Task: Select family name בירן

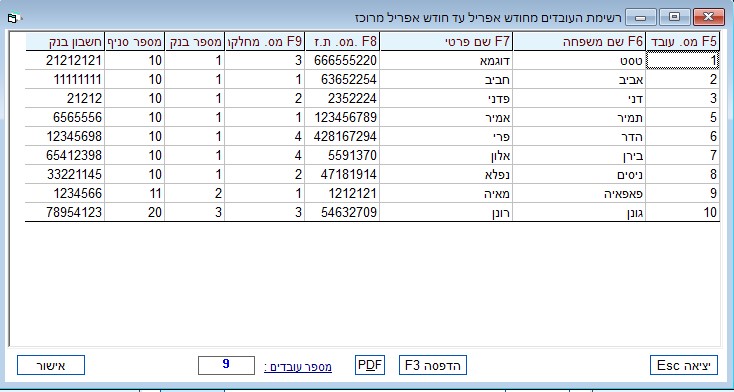Action: click(580, 155)
